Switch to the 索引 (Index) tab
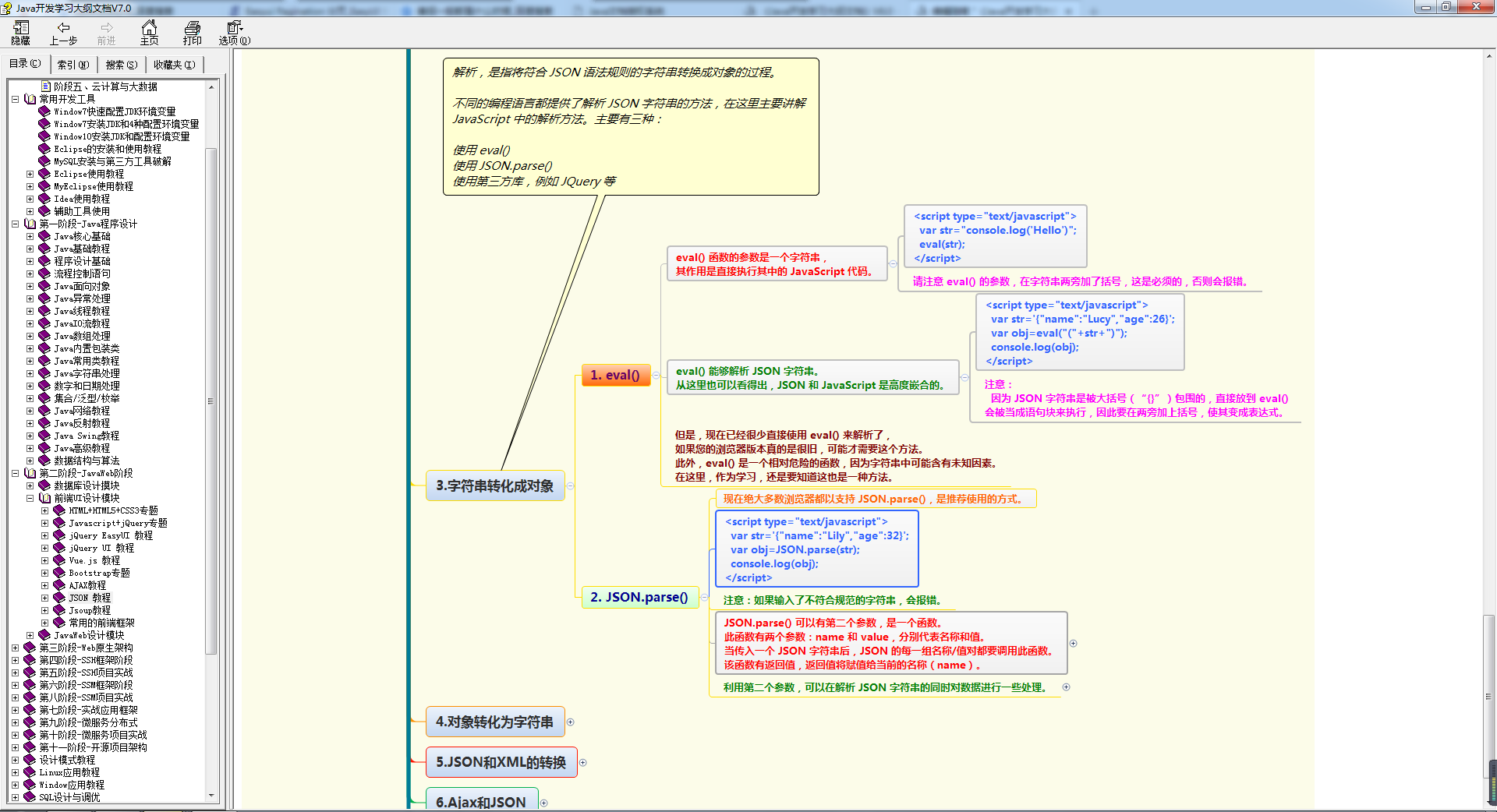Viewport: 1497px width, 812px height. 73,65
